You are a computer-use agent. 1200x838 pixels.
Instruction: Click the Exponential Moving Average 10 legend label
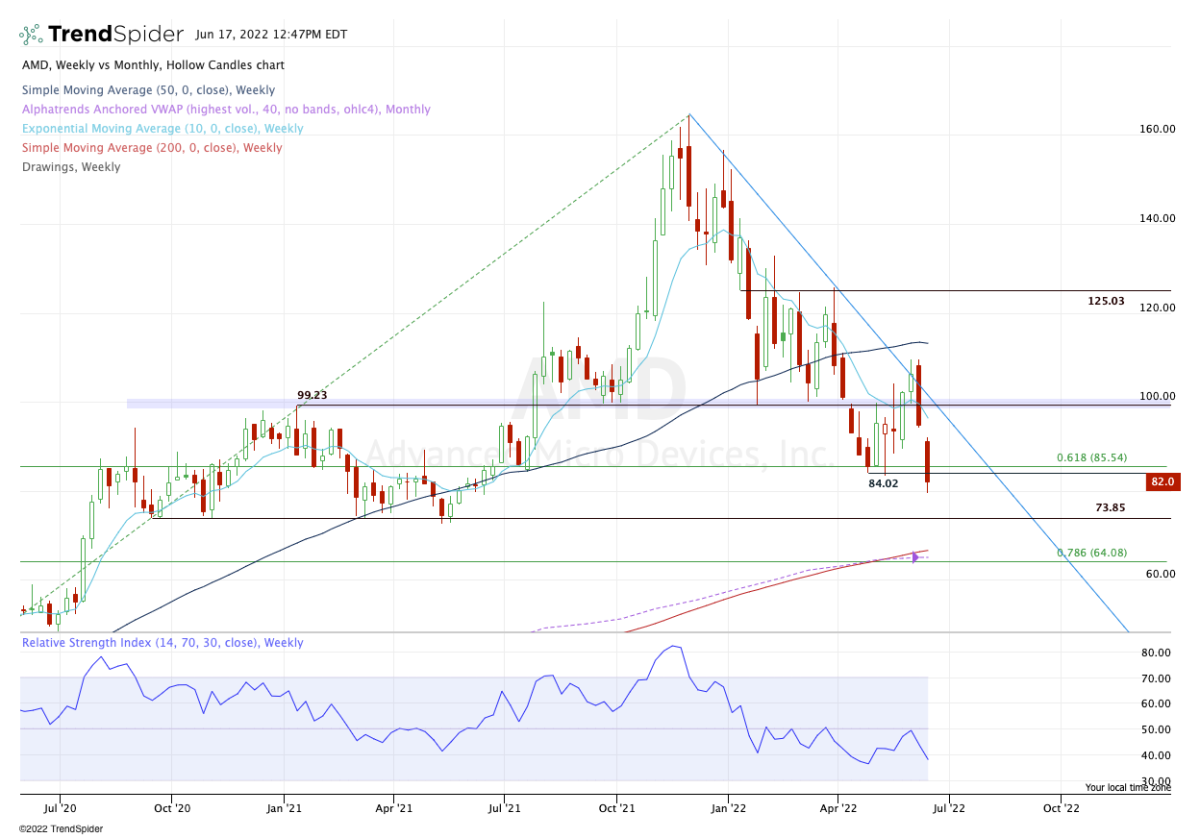(x=161, y=128)
